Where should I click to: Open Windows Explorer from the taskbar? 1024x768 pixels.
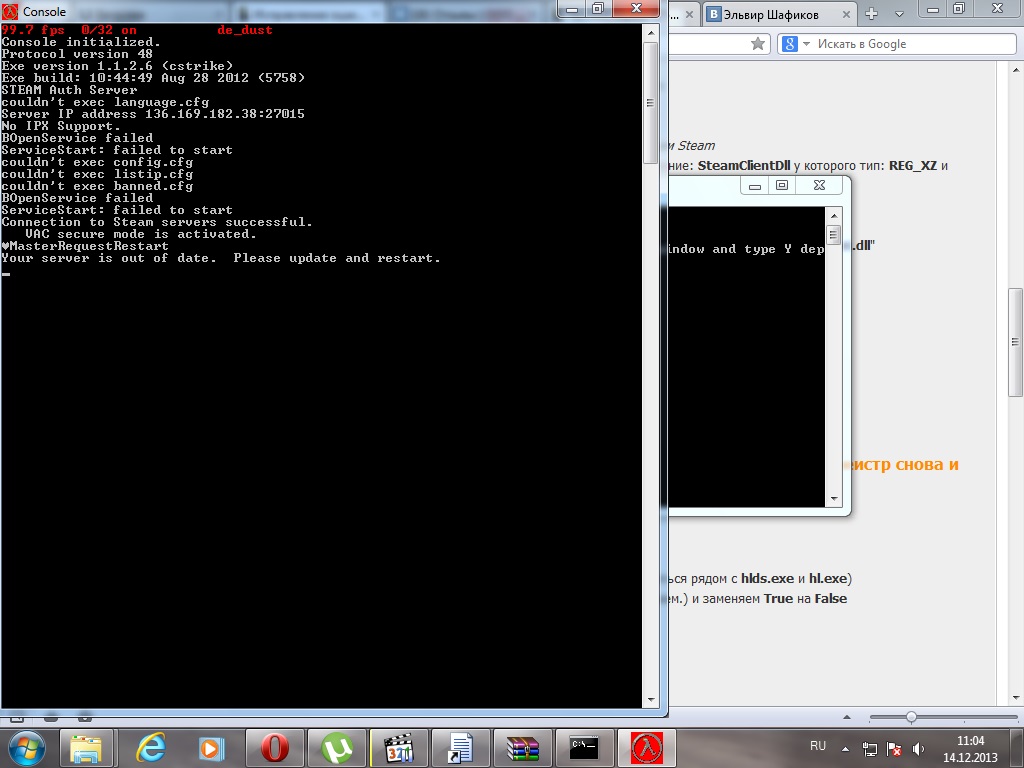click(x=86, y=748)
